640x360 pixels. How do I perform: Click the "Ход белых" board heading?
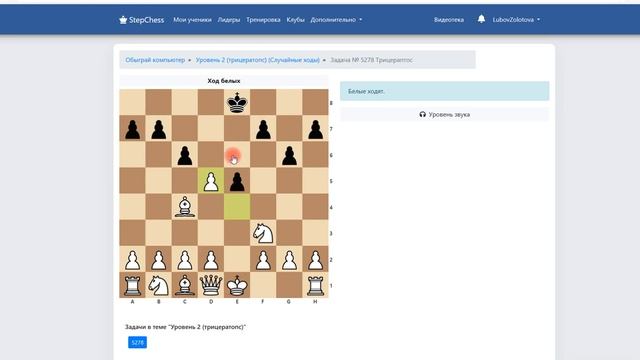click(224, 81)
